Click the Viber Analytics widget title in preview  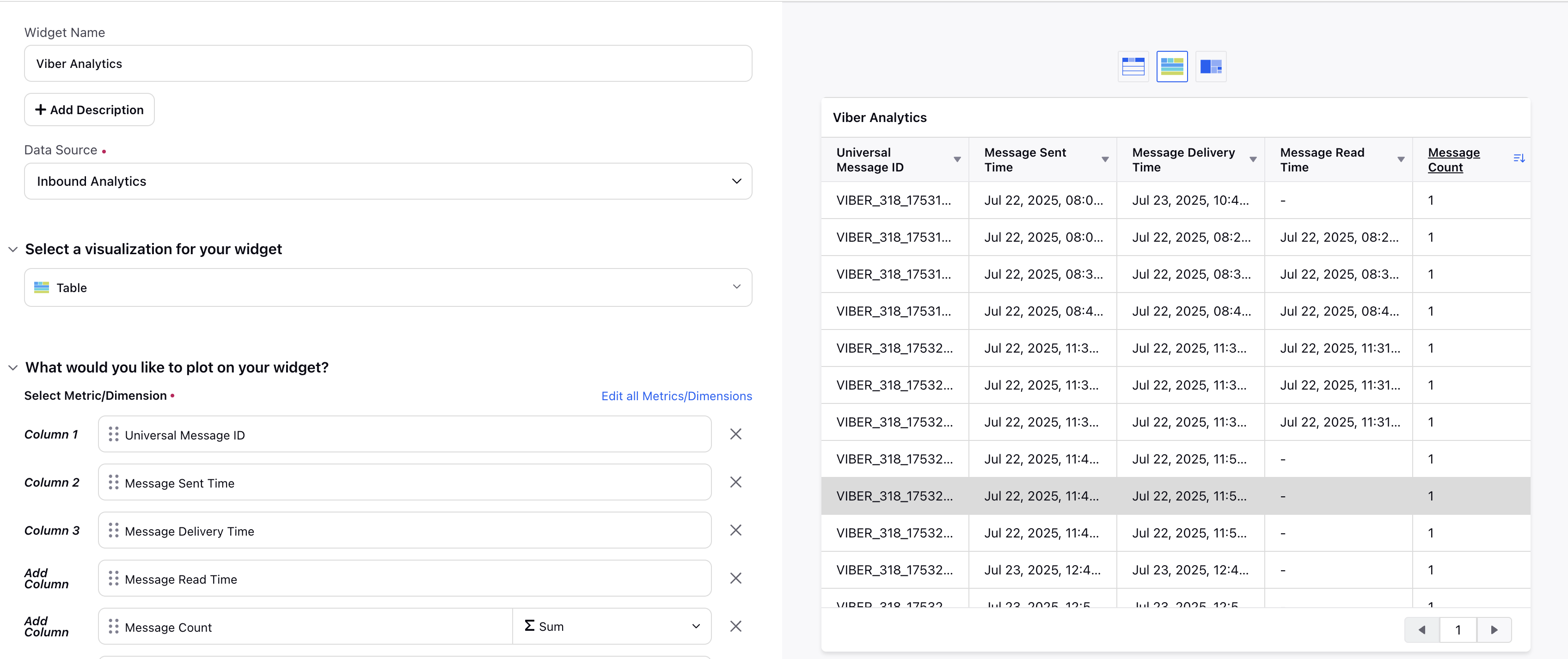(880, 117)
